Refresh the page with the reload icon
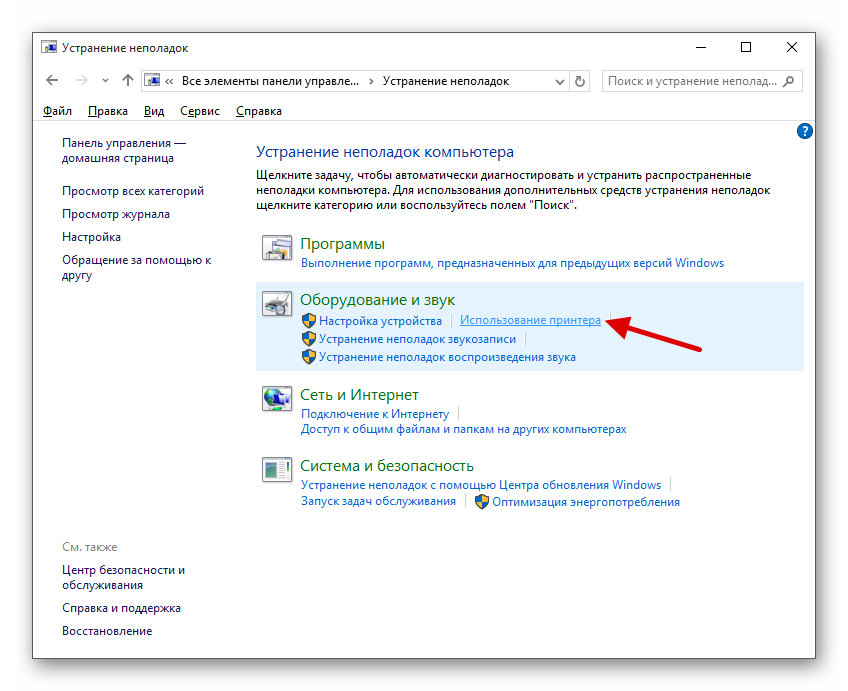Viewport: 848px width, 691px height. [x=581, y=81]
